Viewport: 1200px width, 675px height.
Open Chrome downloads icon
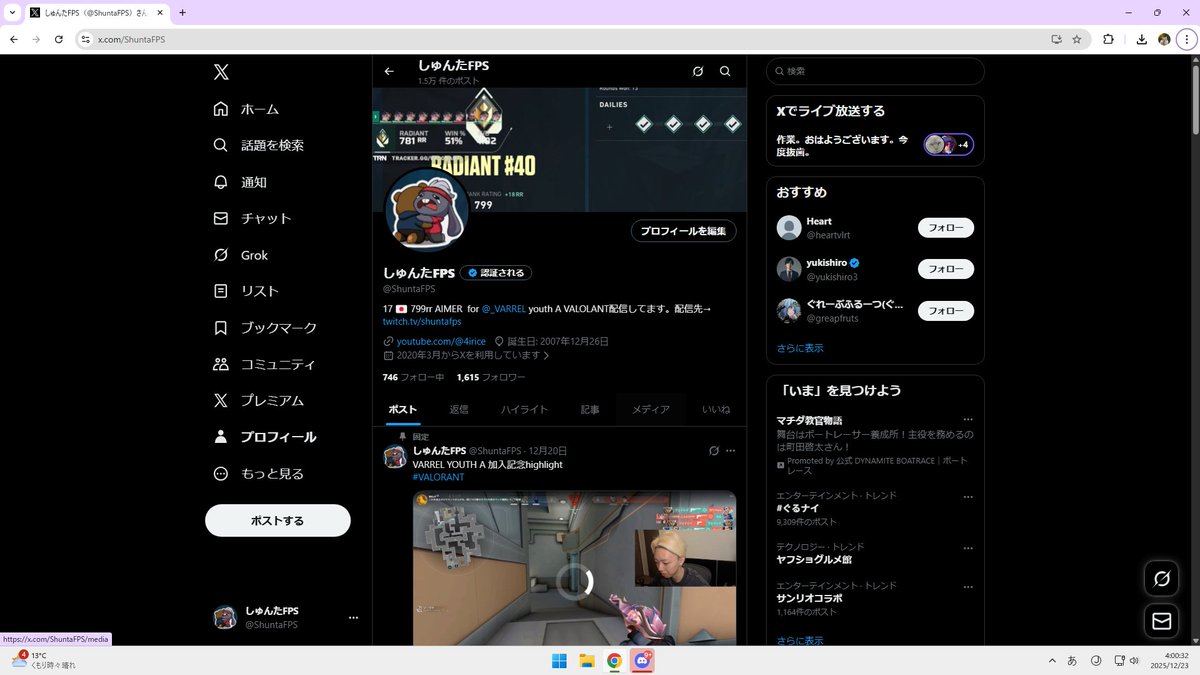(x=1141, y=39)
